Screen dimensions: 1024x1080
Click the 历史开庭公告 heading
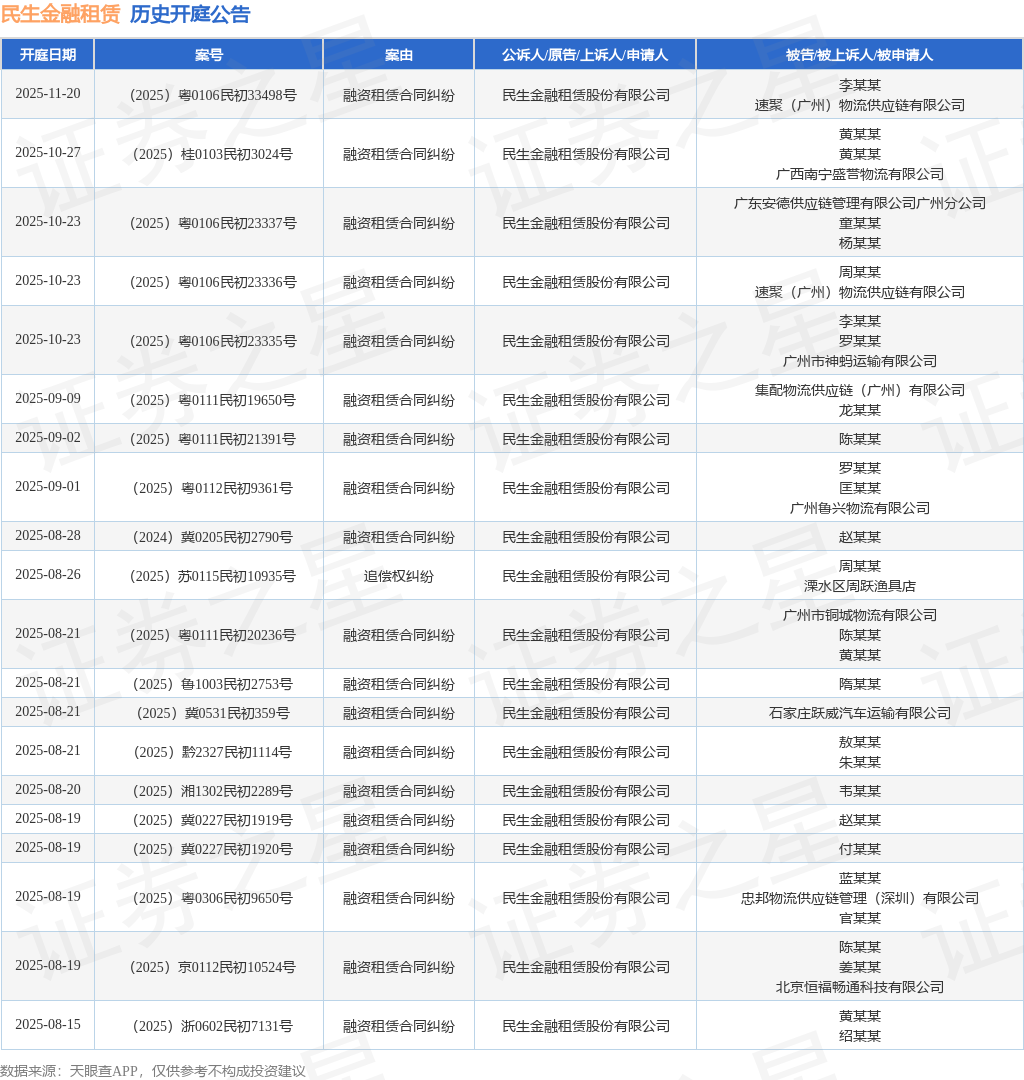190,14
